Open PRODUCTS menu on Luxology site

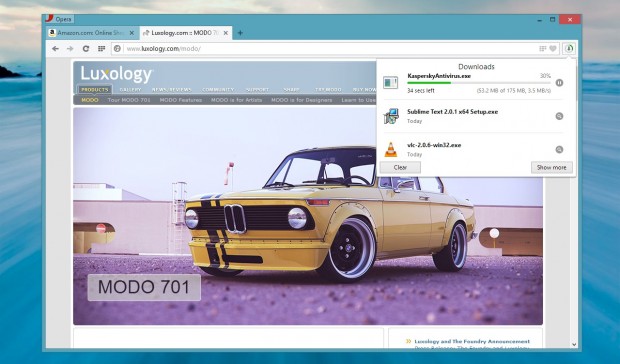click(95, 90)
